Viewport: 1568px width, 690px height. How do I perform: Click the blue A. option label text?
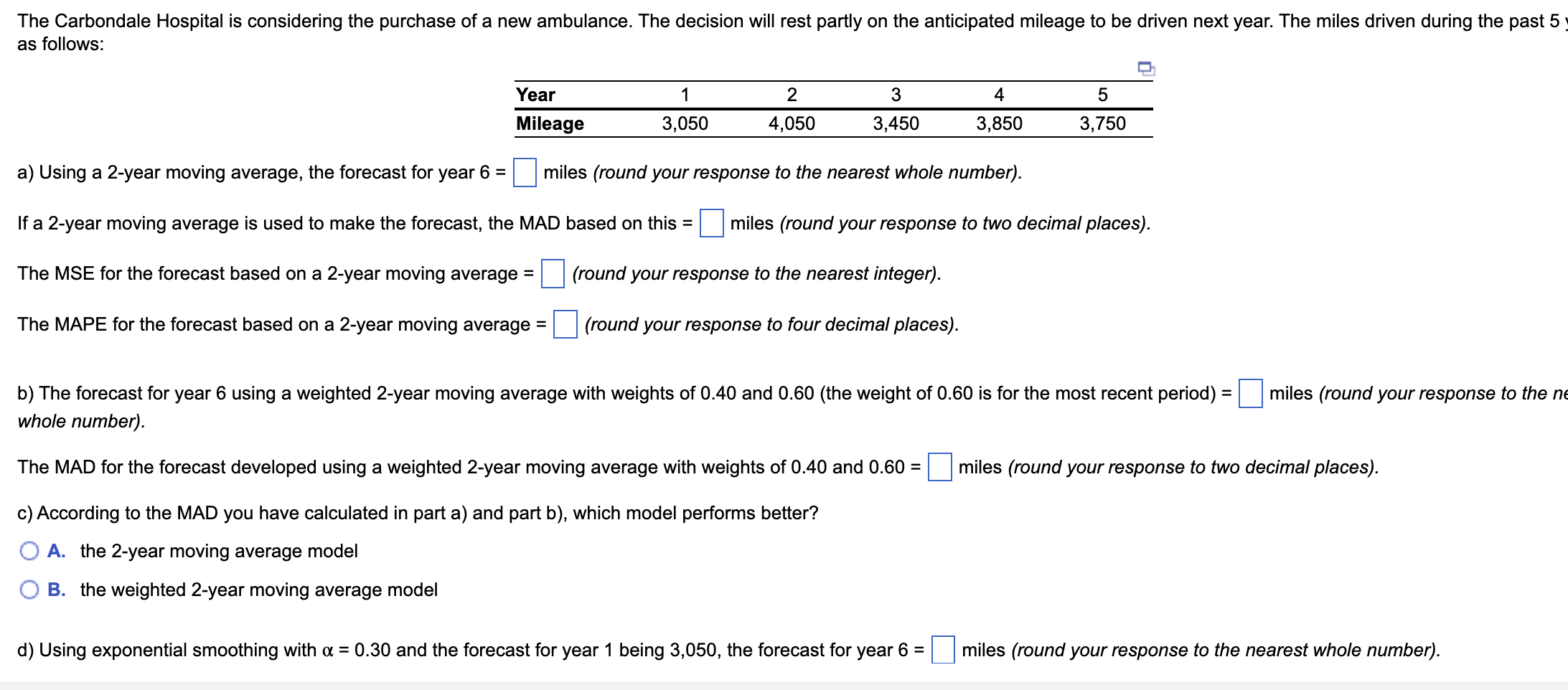pyautogui.click(x=57, y=550)
